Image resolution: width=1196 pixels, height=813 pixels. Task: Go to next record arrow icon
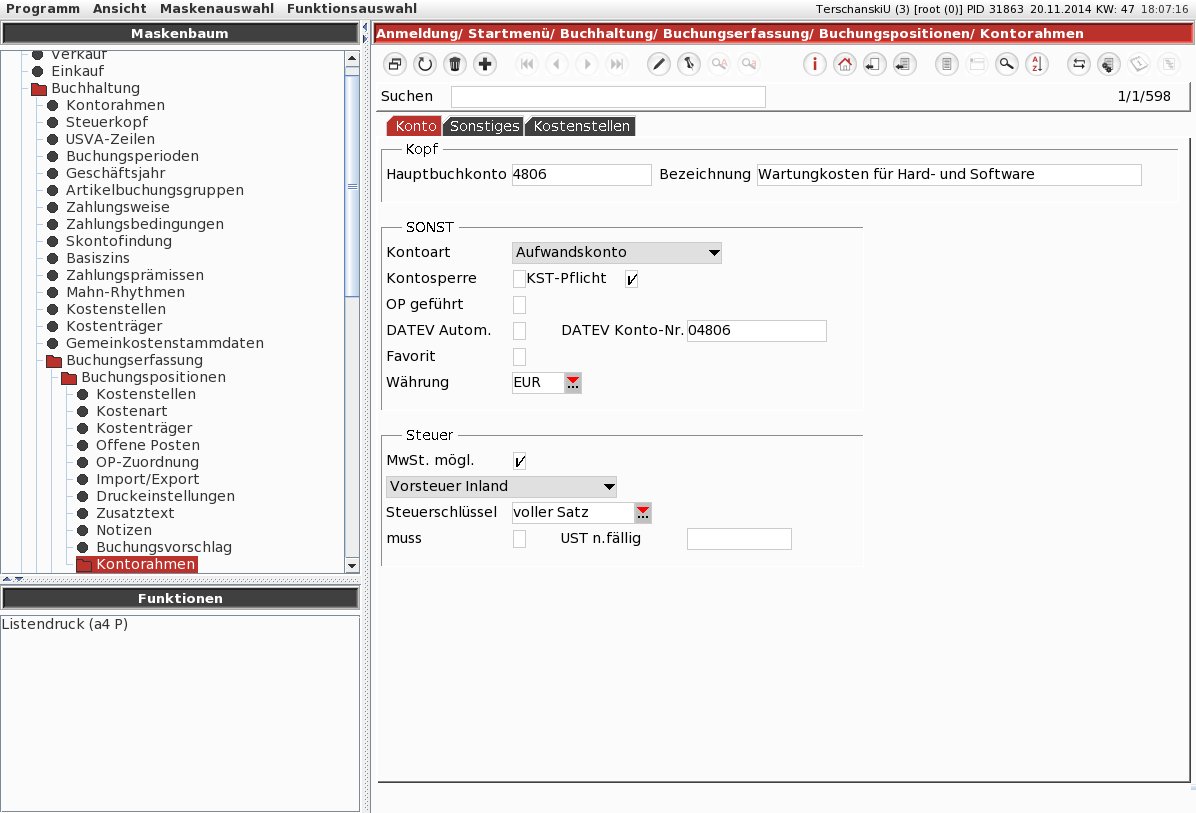(x=587, y=64)
